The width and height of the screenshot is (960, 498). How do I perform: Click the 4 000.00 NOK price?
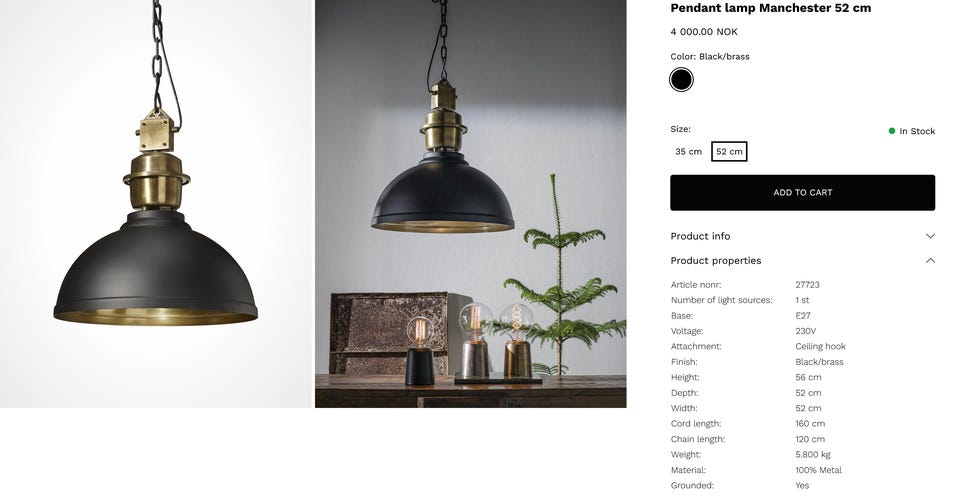coord(703,32)
